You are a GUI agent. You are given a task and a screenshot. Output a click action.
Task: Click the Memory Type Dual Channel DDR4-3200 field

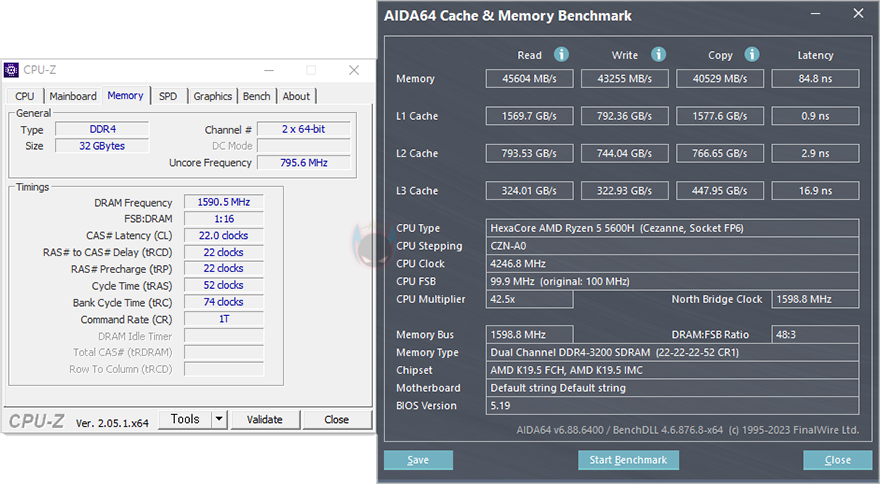click(672, 353)
